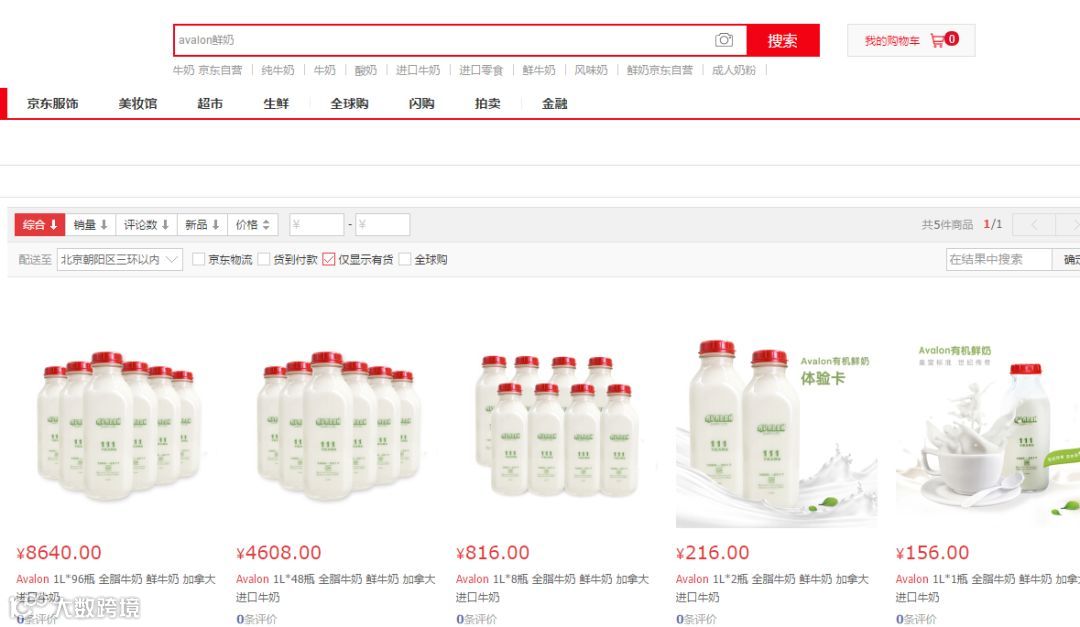Click the 进口牛奶 suggested keyword link
This screenshot has height=627, width=1080.
click(417, 70)
